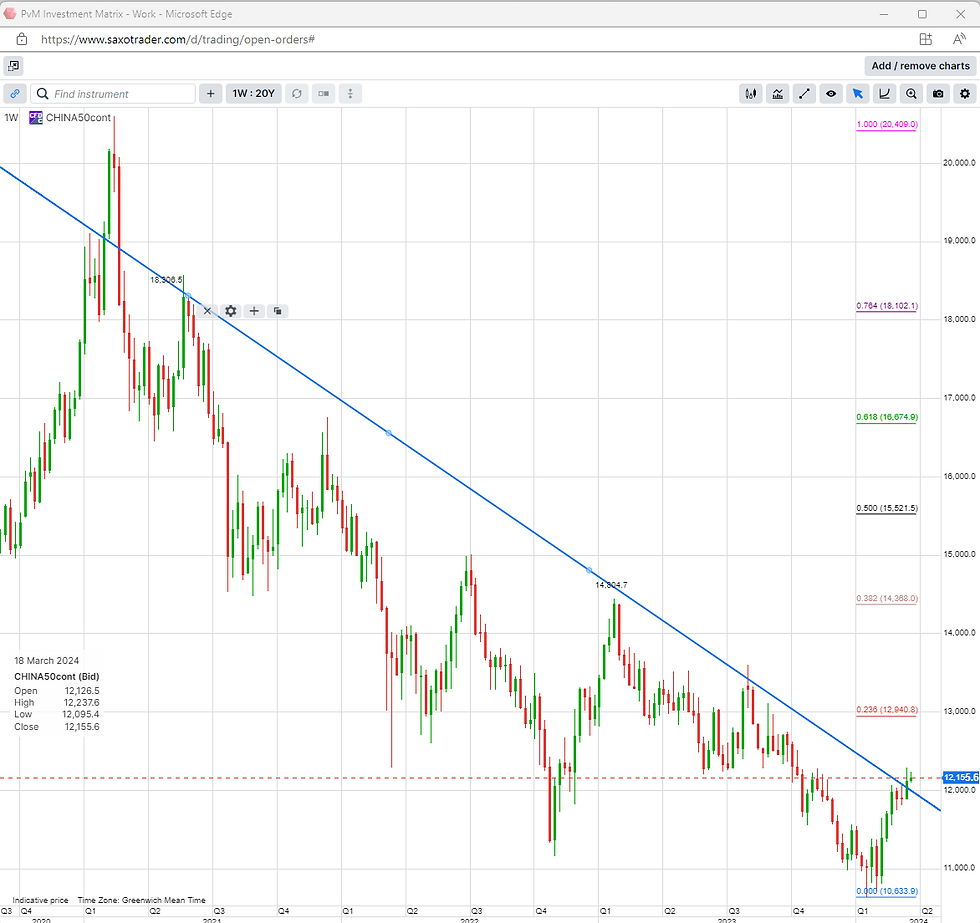This screenshot has height=923, width=980.
Task: Take a chart snapshot with camera icon
Action: (x=938, y=94)
